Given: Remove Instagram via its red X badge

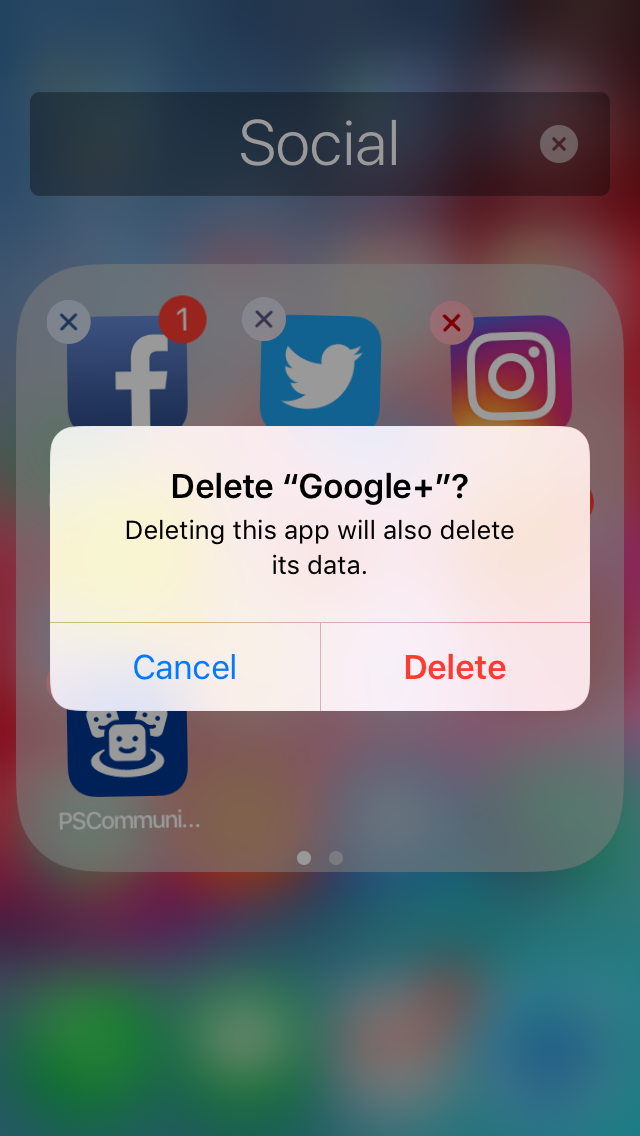Looking at the screenshot, I should click(x=452, y=322).
